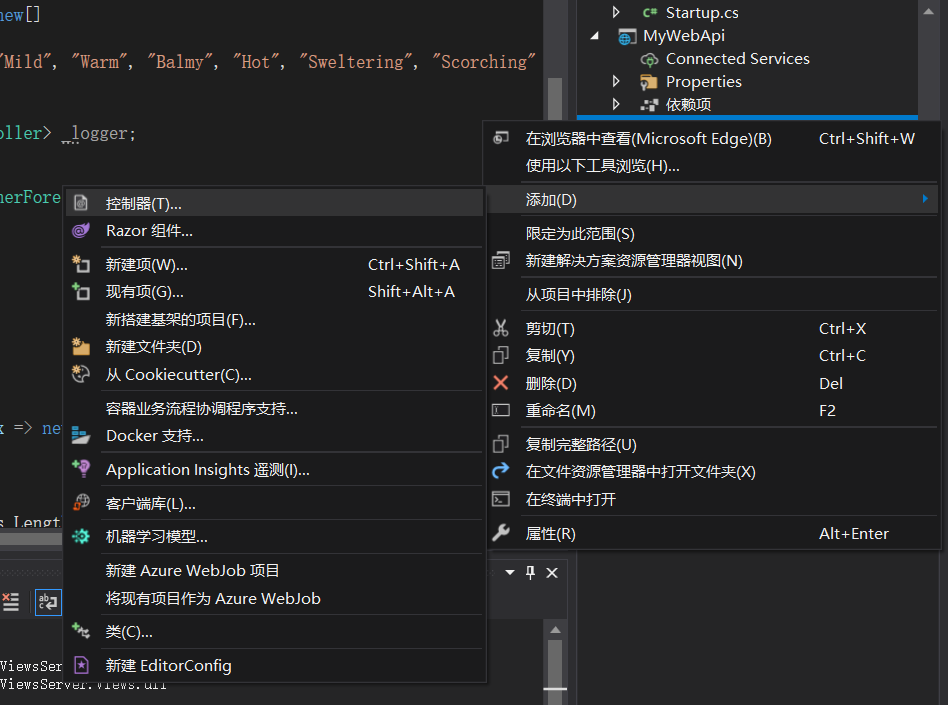Click the "Scorching" string in code
Screen dimensions: 948x705
pyautogui.click(x=484, y=62)
